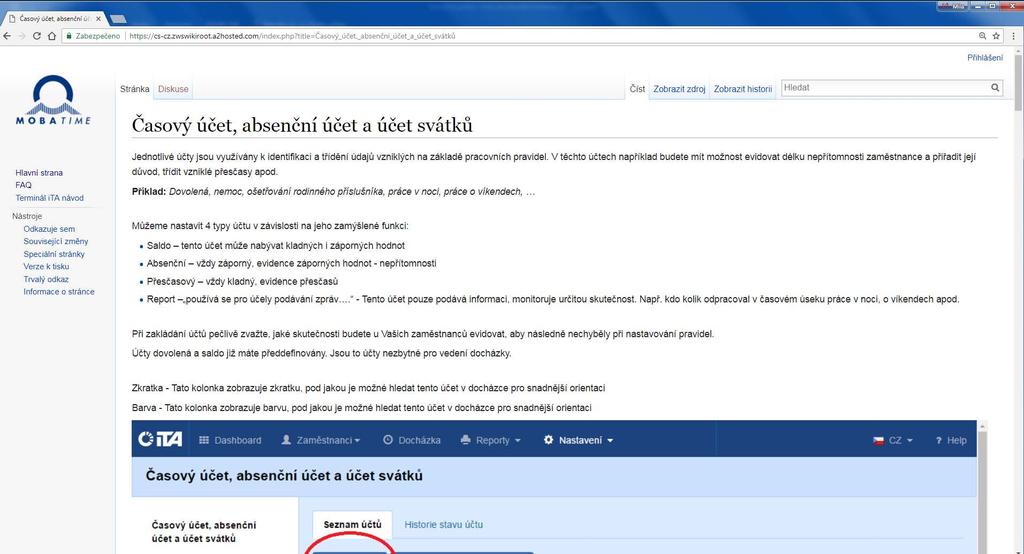
Task: Click the bullet text starting with Absenční
Action: [291, 263]
